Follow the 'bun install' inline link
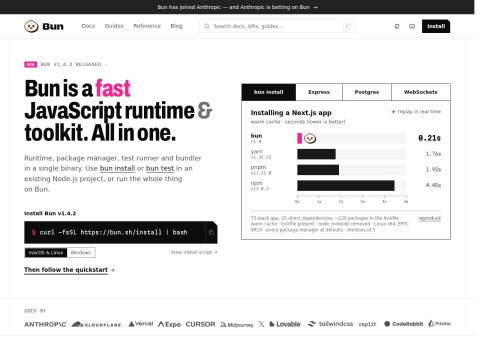480x360 pixels. click(x=117, y=168)
